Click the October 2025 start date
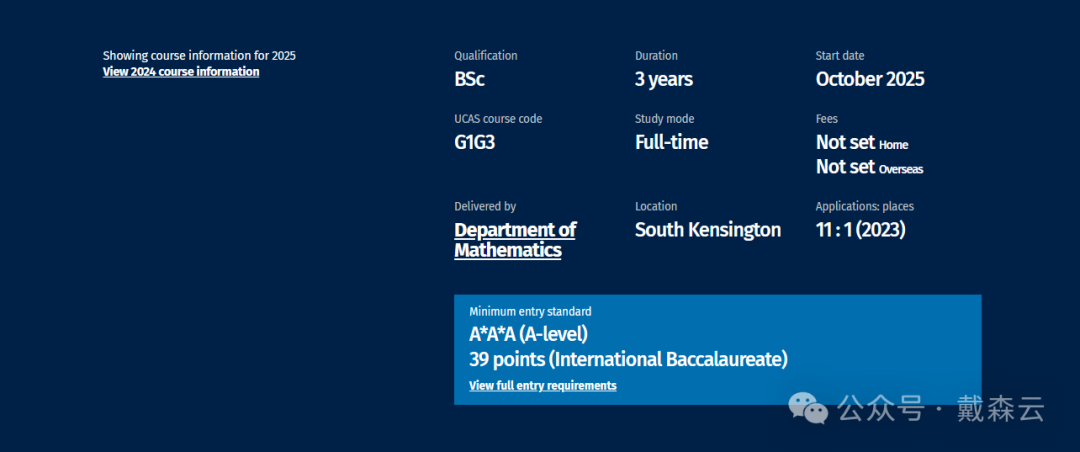This screenshot has width=1080, height=452. click(870, 80)
